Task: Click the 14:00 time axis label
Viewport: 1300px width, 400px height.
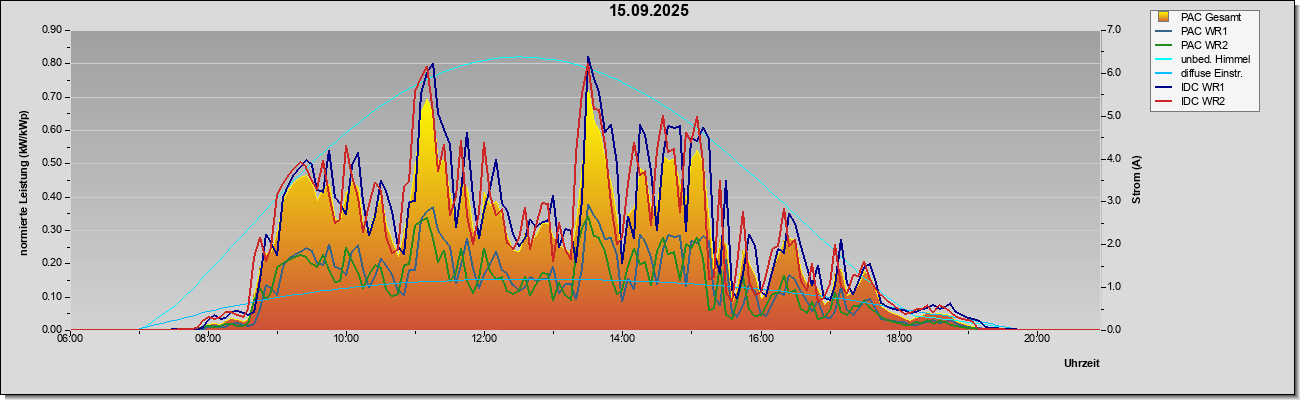Action: coord(622,339)
